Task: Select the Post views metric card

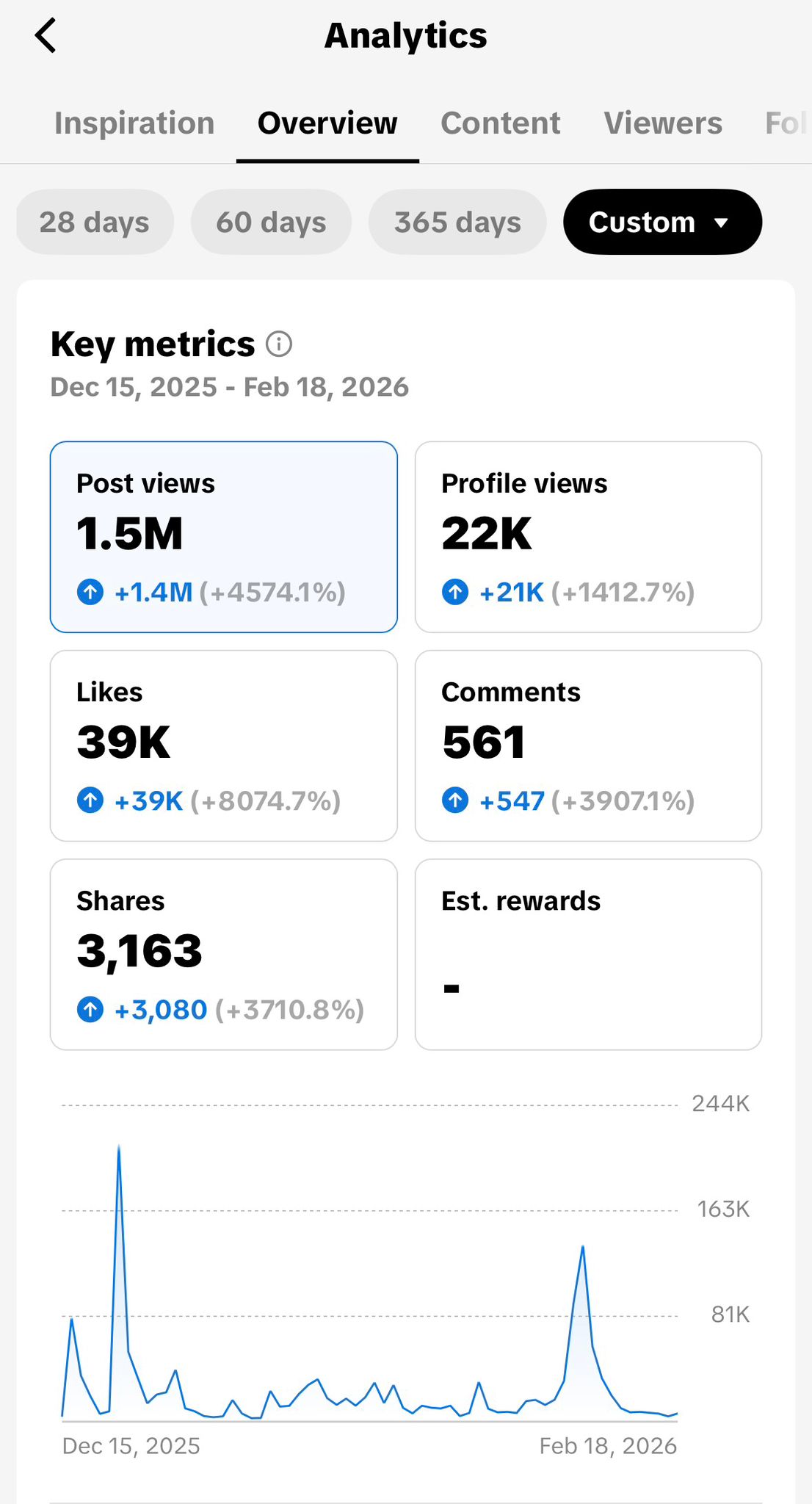Action: 223,536
